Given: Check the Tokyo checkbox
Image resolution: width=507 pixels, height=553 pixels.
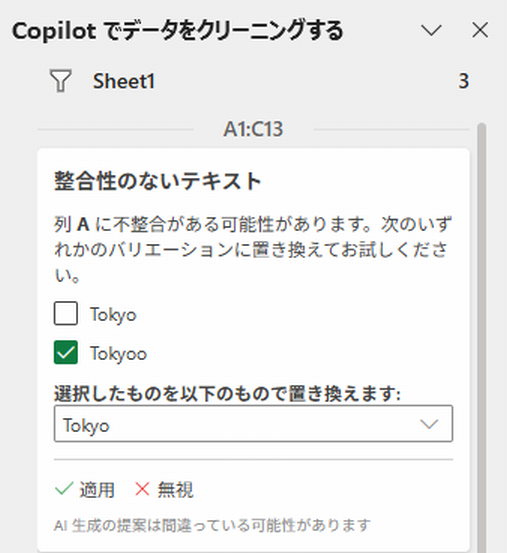Looking at the screenshot, I should 66,313.
